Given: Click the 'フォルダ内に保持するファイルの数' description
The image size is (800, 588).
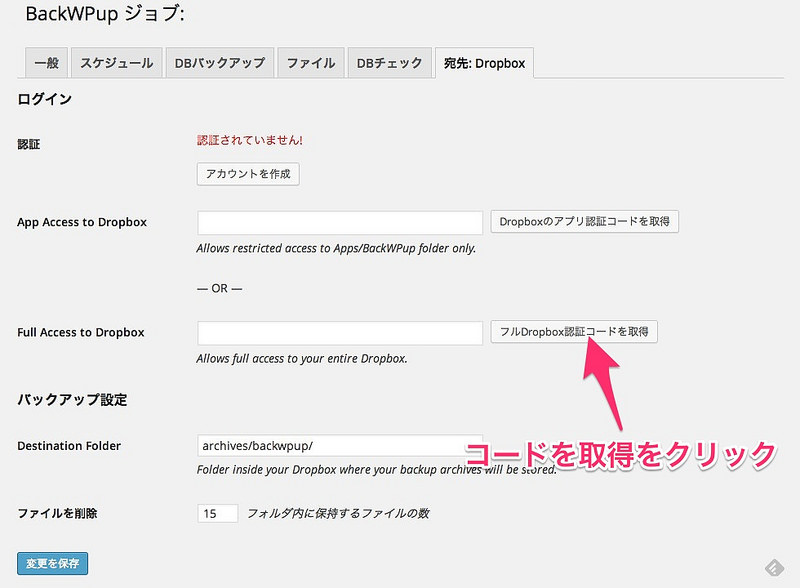Looking at the screenshot, I should [x=338, y=513].
